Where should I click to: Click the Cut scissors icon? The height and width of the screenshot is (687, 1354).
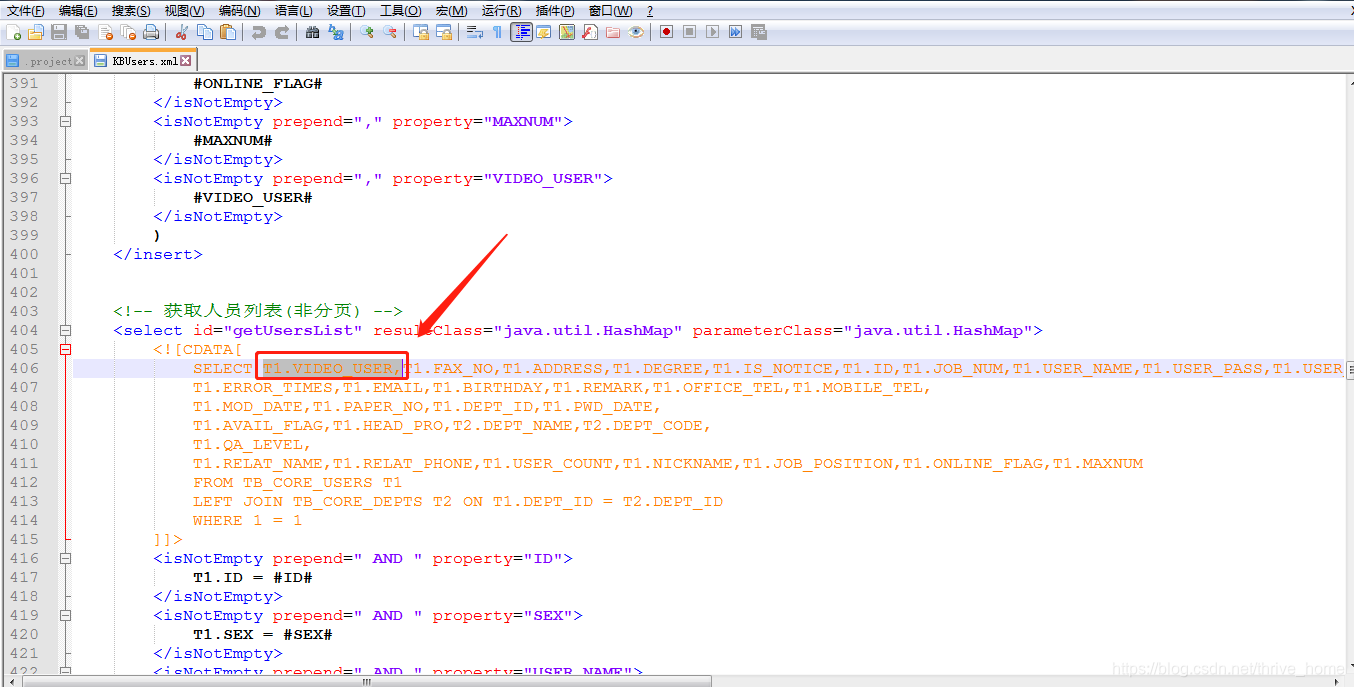point(182,32)
